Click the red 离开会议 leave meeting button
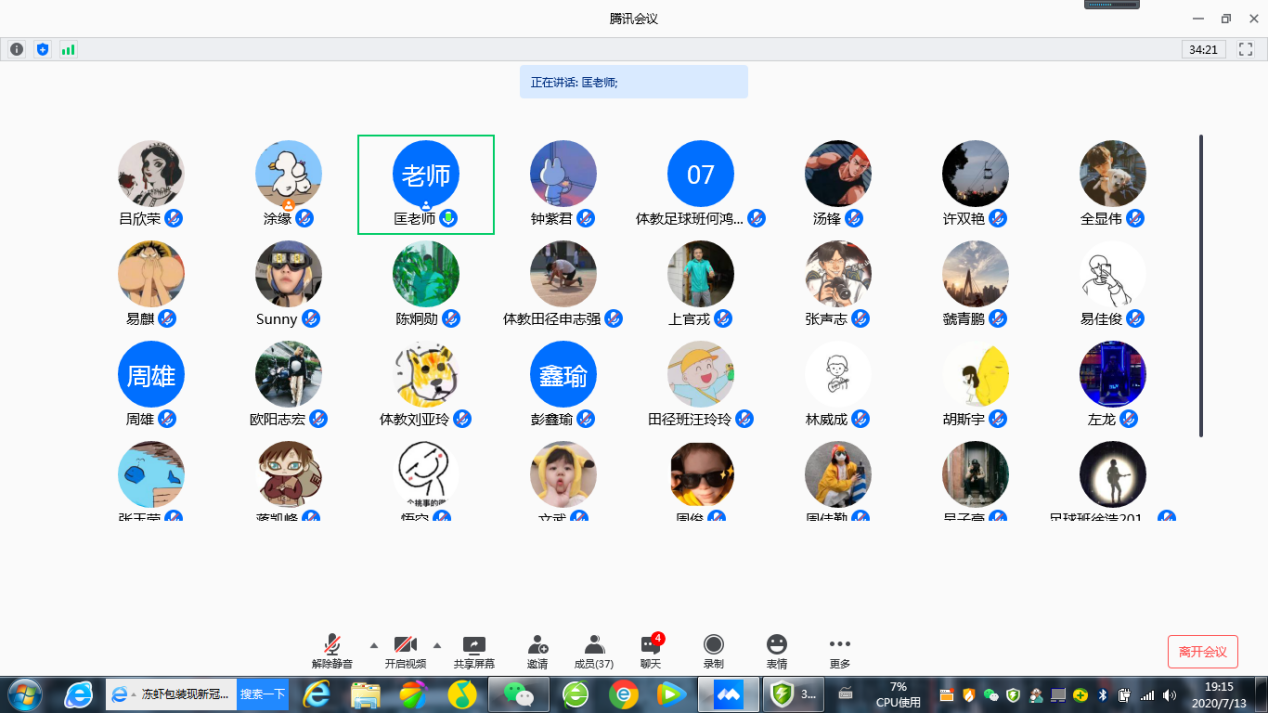 click(x=1202, y=652)
